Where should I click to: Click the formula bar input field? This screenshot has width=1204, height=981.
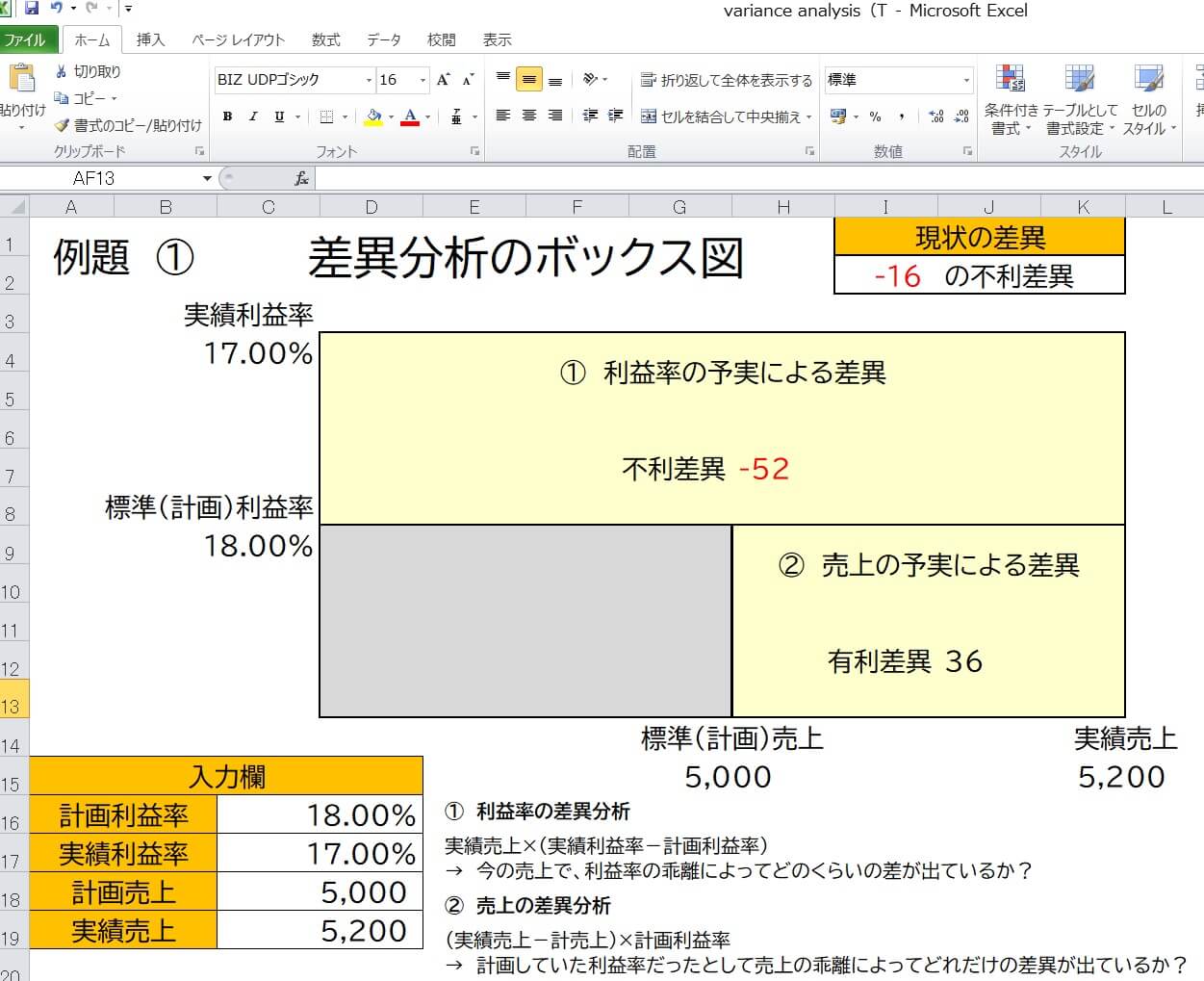758,178
